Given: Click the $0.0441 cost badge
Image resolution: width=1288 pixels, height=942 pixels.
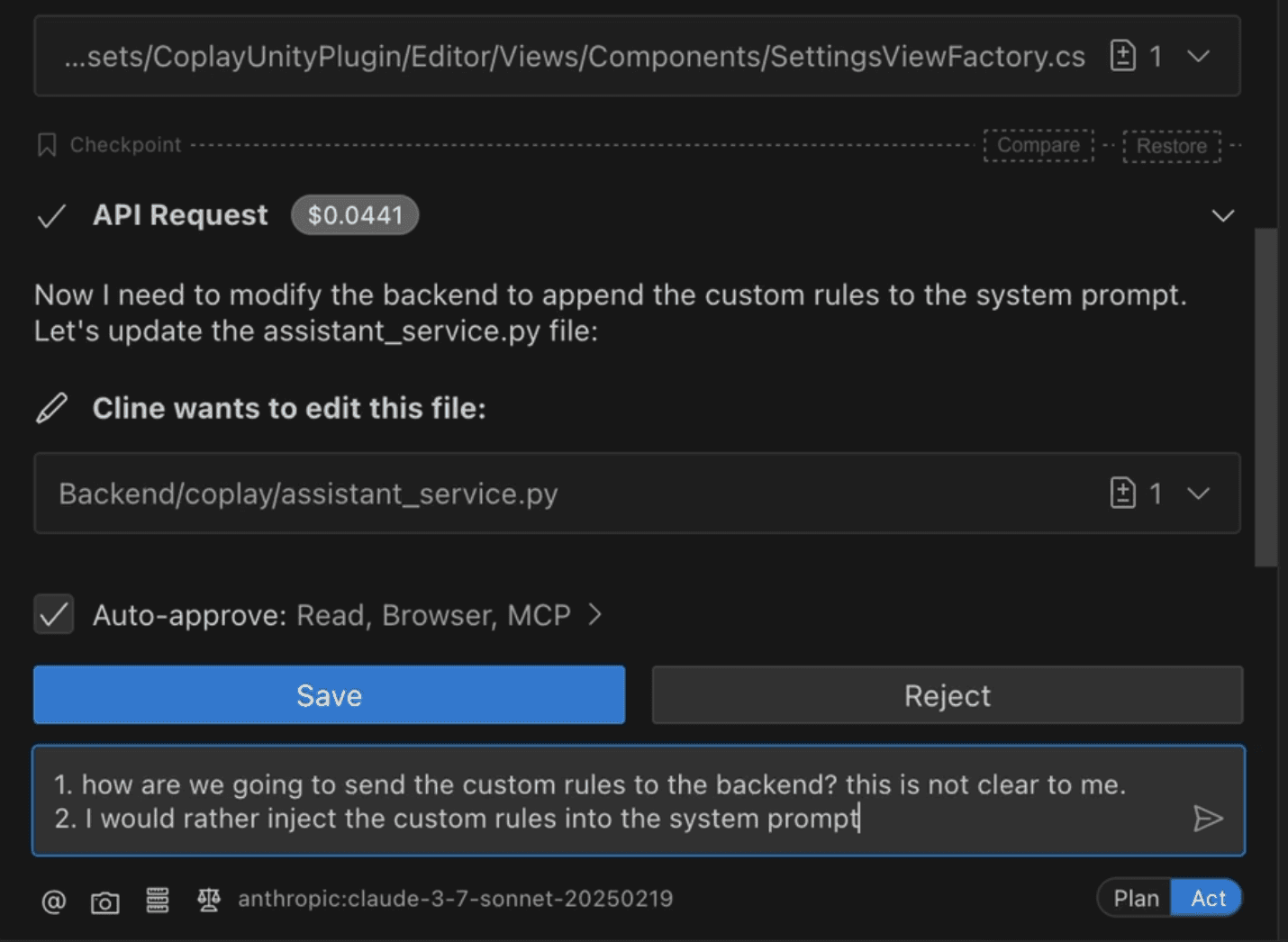Looking at the screenshot, I should click(354, 215).
